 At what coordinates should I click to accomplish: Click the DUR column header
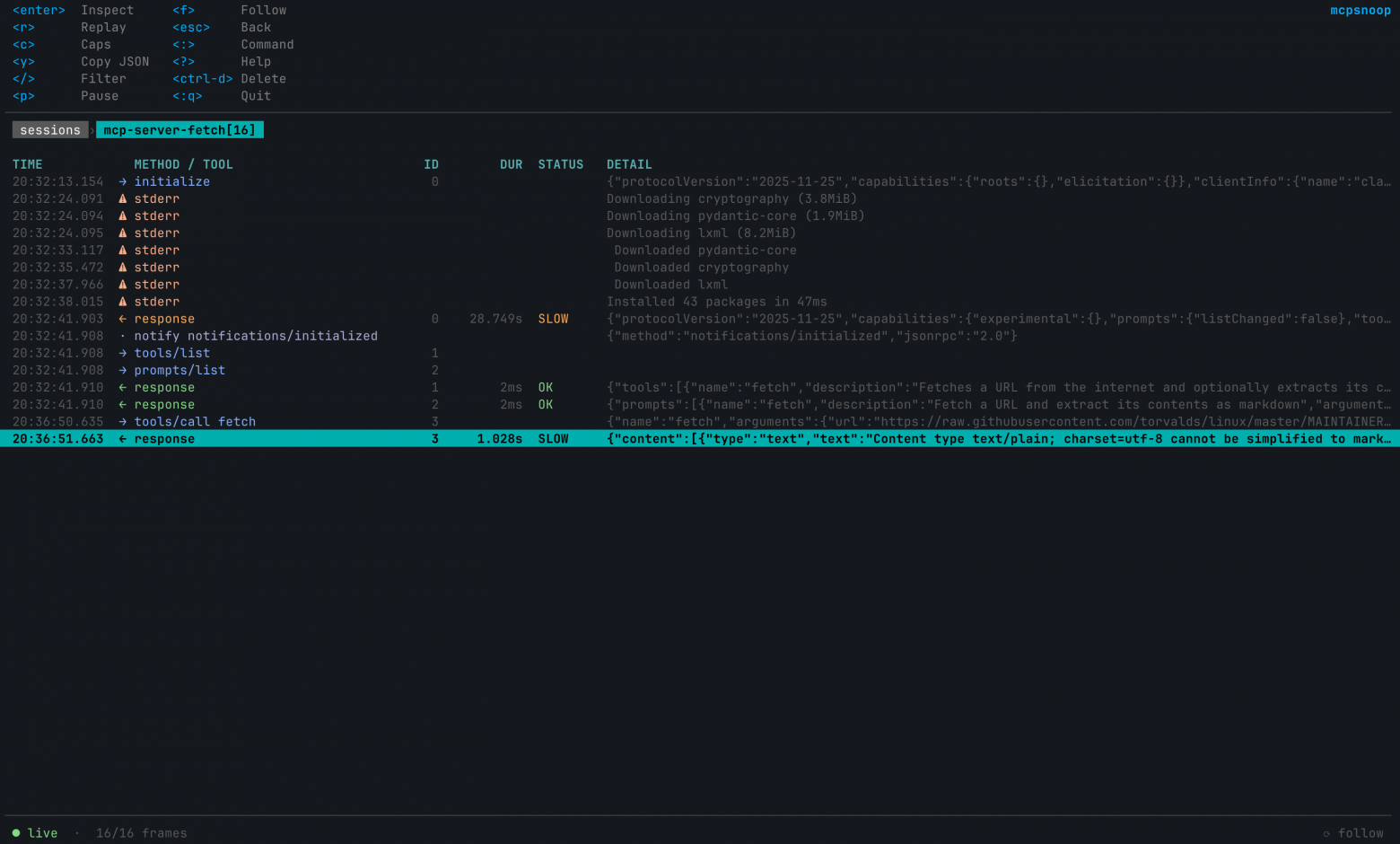[x=512, y=164]
